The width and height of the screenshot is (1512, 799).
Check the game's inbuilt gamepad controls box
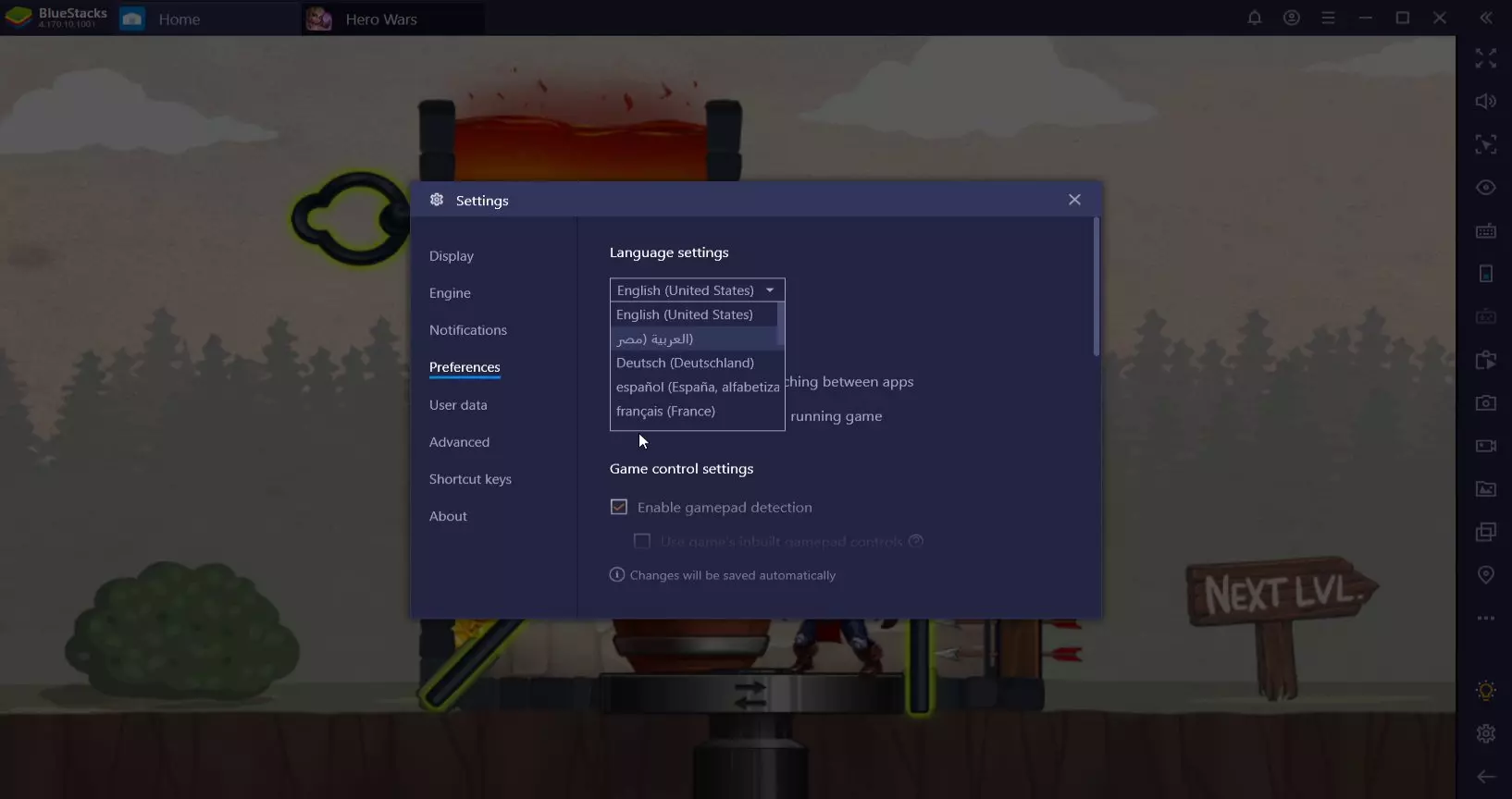[x=641, y=541]
